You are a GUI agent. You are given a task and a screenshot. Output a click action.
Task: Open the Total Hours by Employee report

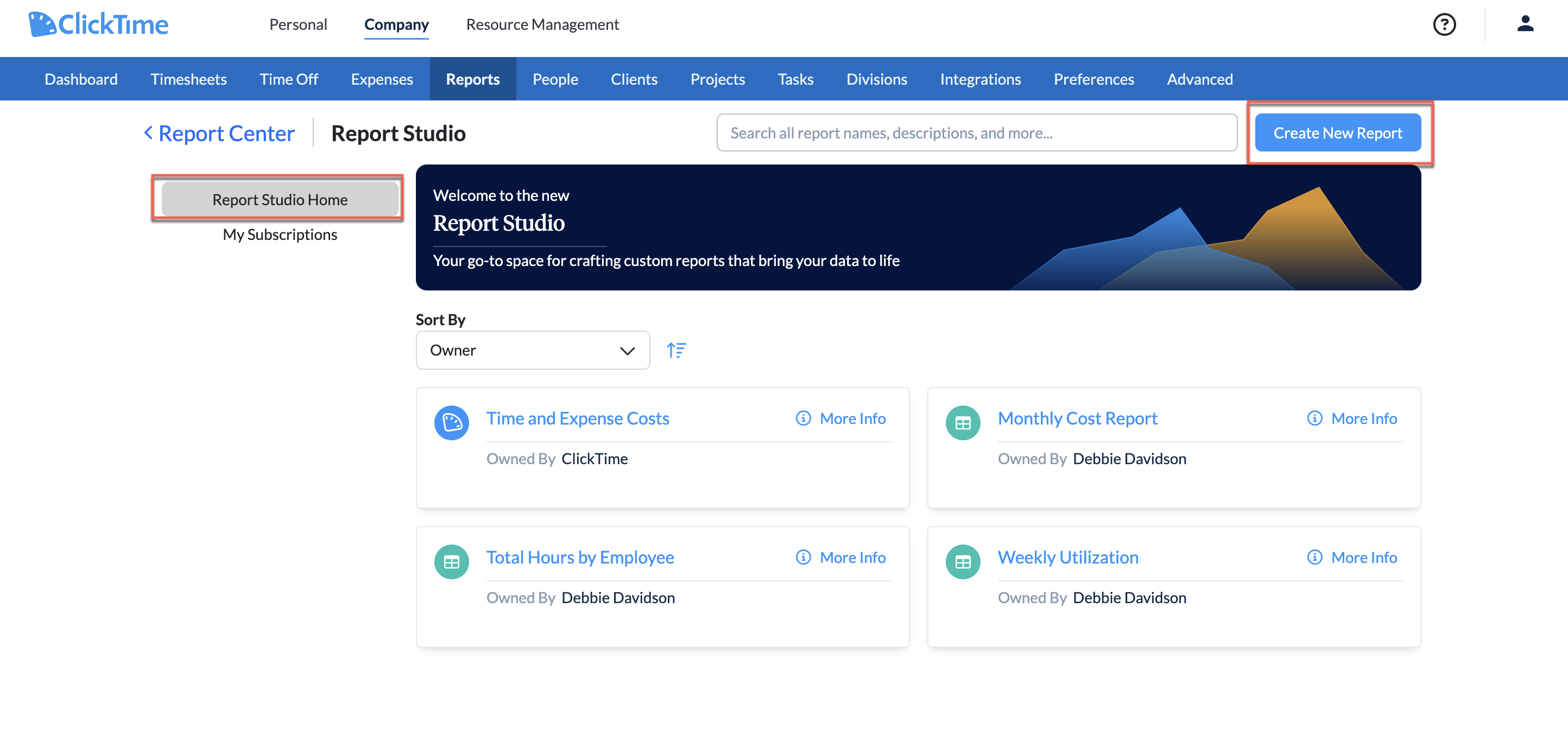pyautogui.click(x=580, y=557)
